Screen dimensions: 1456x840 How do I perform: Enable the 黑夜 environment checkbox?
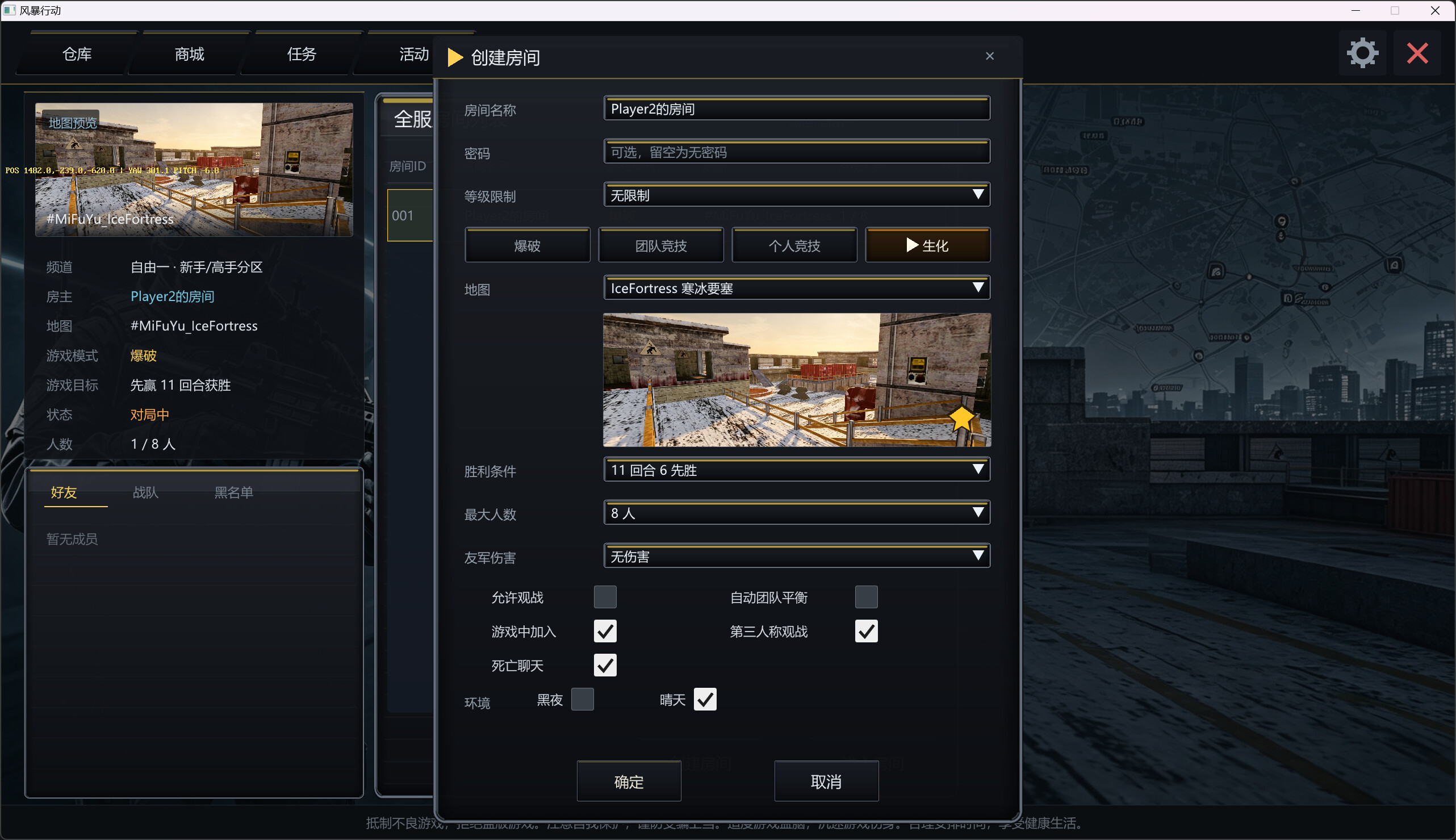click(x=582, y=699)
